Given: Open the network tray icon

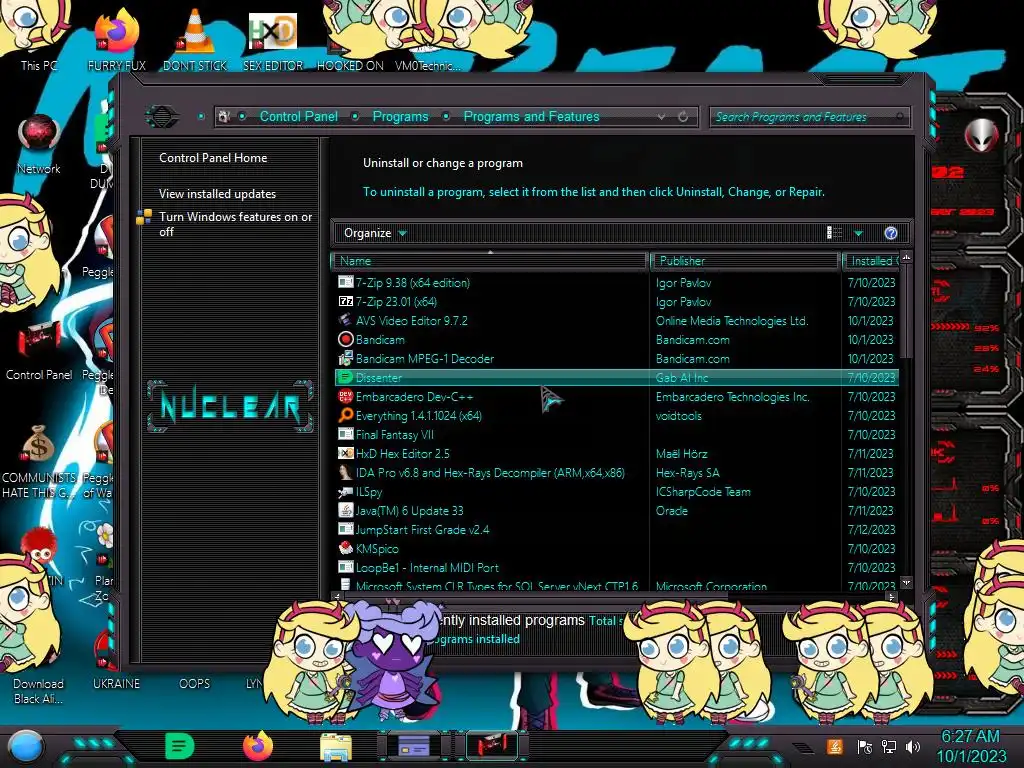Looking at the screenshot, I should click(889, 746).
